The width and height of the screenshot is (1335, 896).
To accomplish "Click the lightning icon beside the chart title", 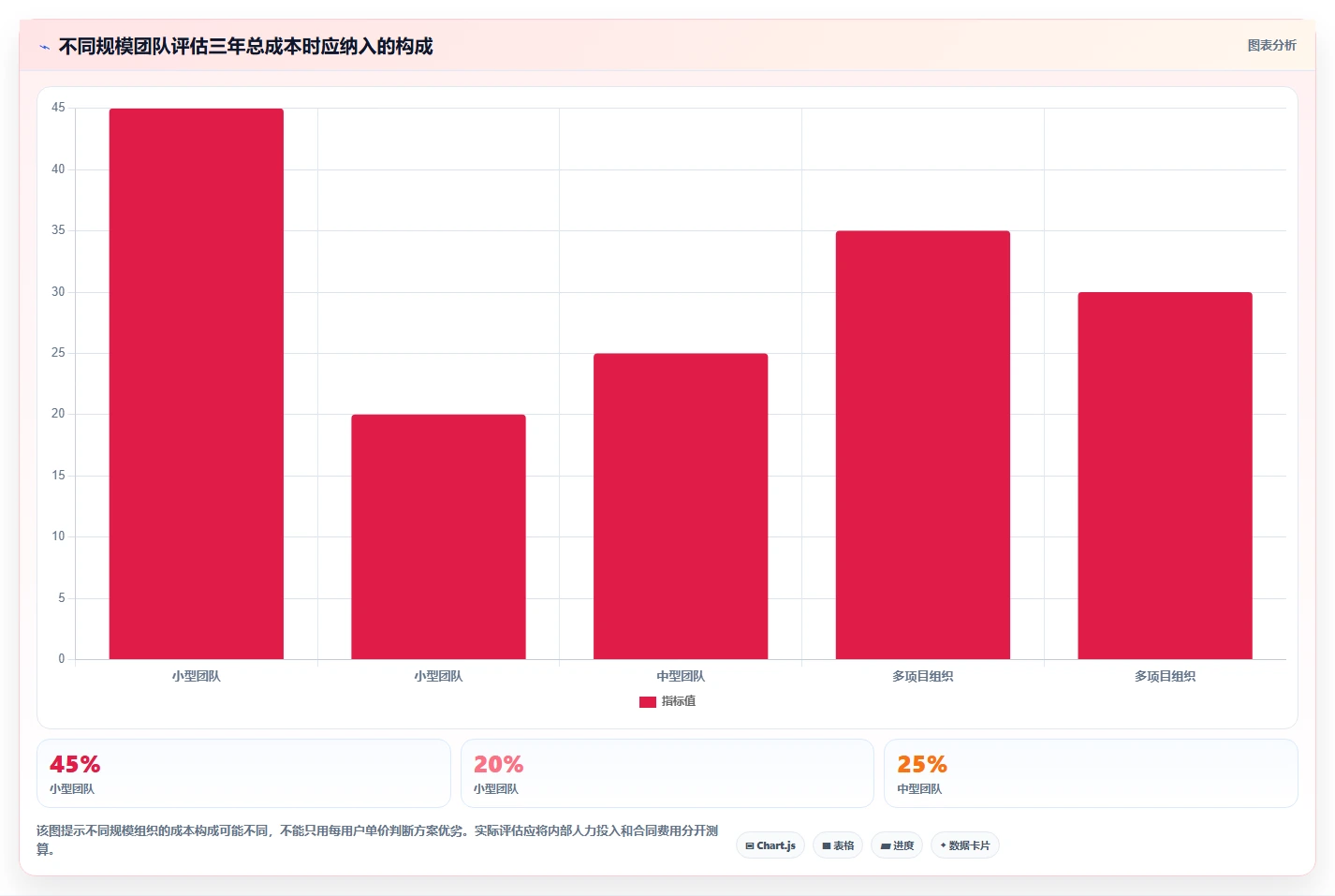I will click(x=44, y=47).
